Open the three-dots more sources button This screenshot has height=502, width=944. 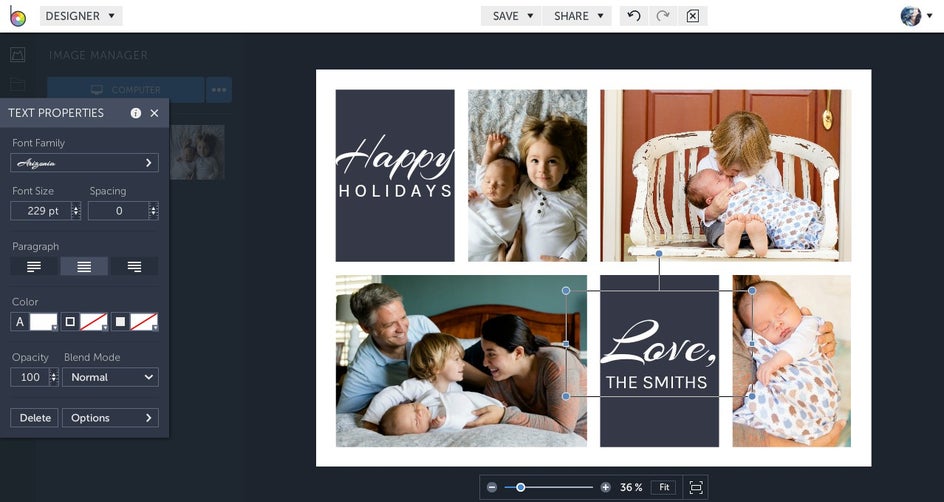click(x=219, y=90)
